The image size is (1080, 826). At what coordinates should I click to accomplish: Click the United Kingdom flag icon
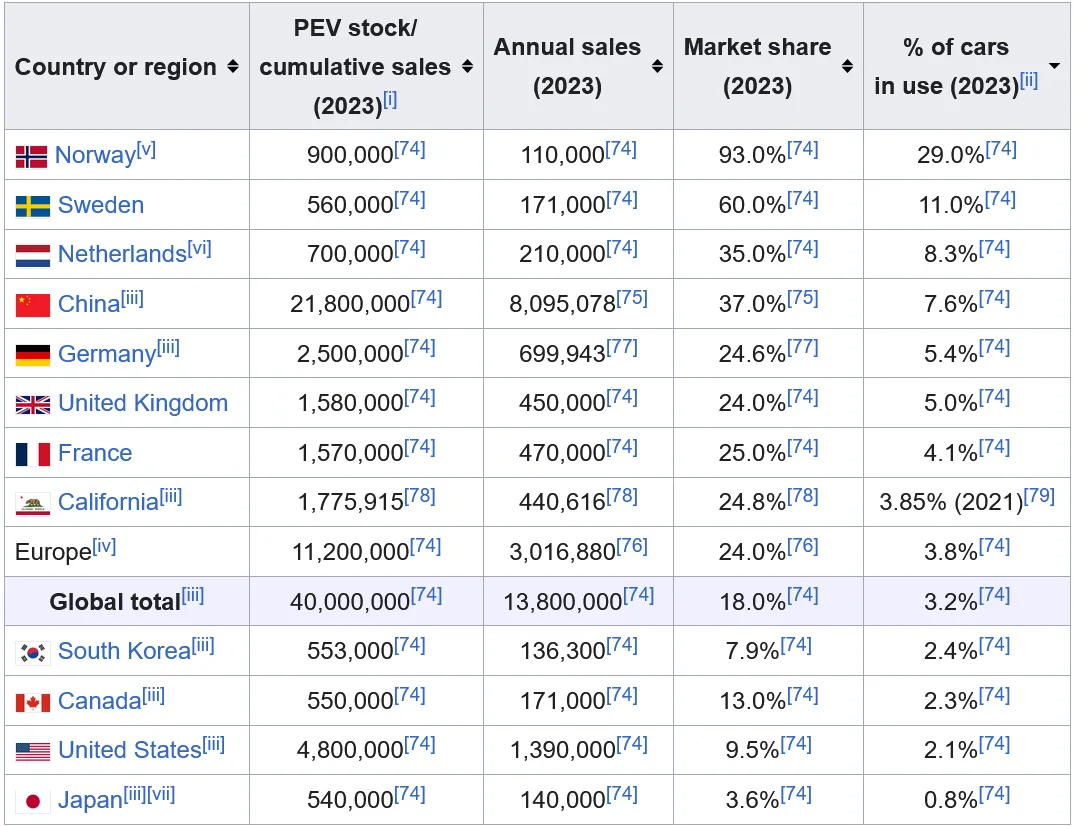click(x=32, y=404)
